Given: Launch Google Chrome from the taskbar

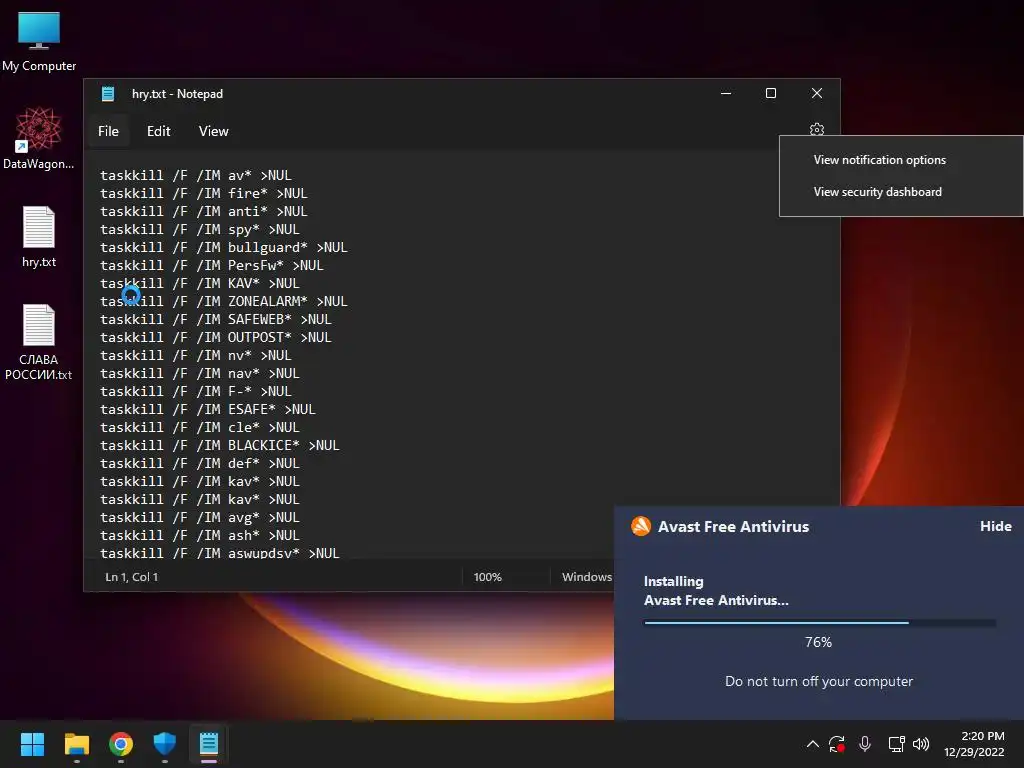Looking at the screenshot, I should (121, 744).
